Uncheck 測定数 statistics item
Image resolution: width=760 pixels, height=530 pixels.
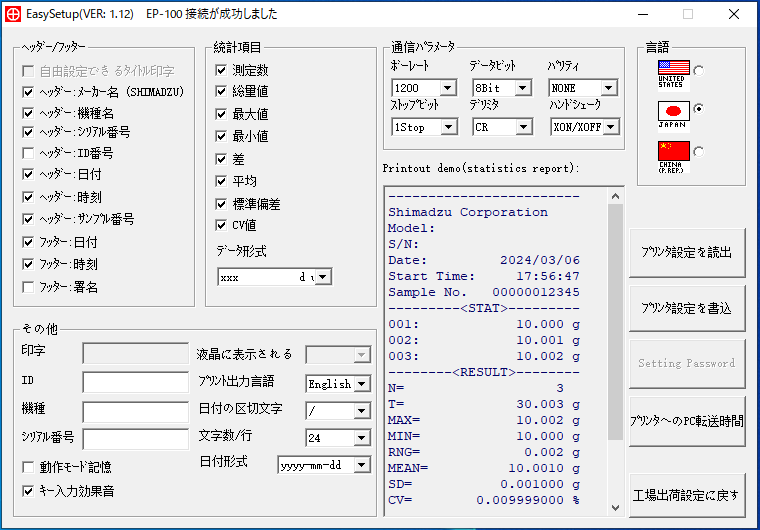[x=221, y=70]
